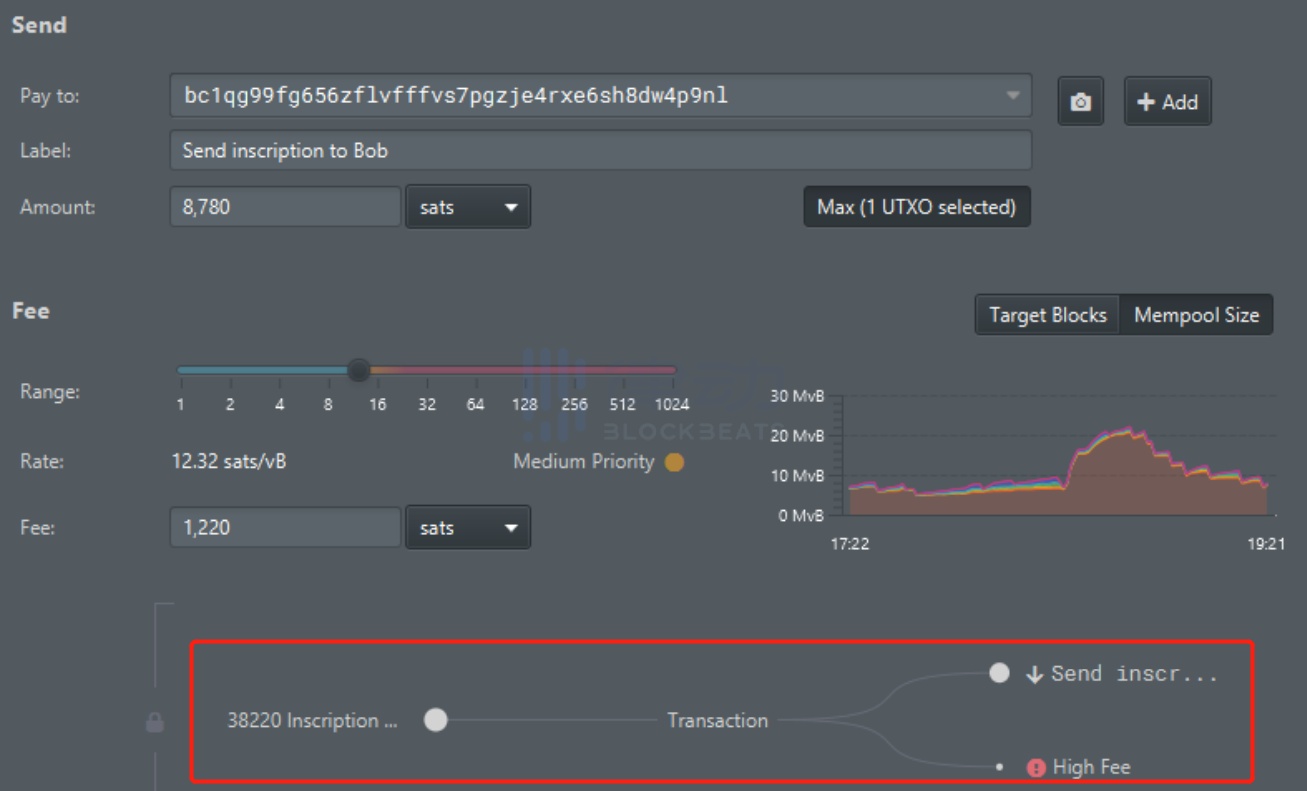Select the small fee output node dot
The height and width of the screenshot is (791, 1307).
(1000, 767)
